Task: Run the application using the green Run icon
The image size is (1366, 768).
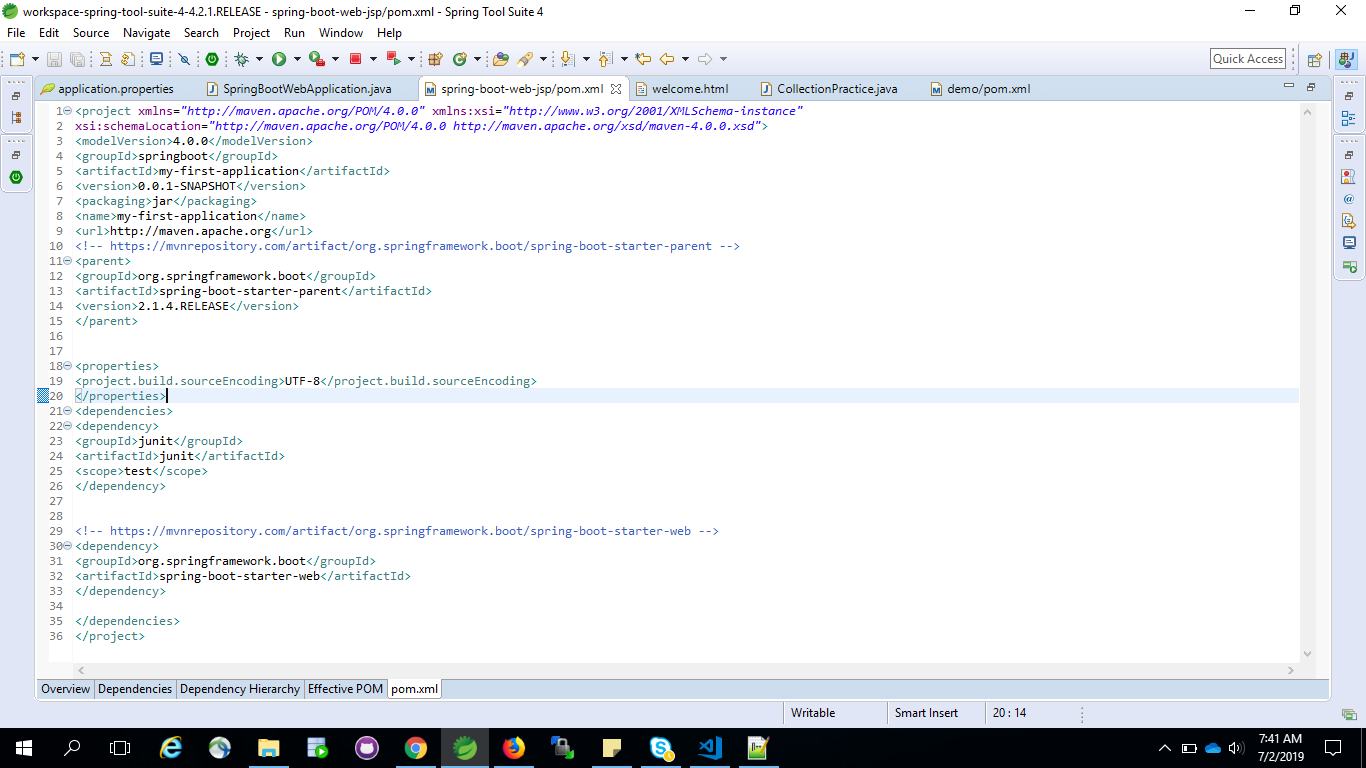Action: coord(278,58)
